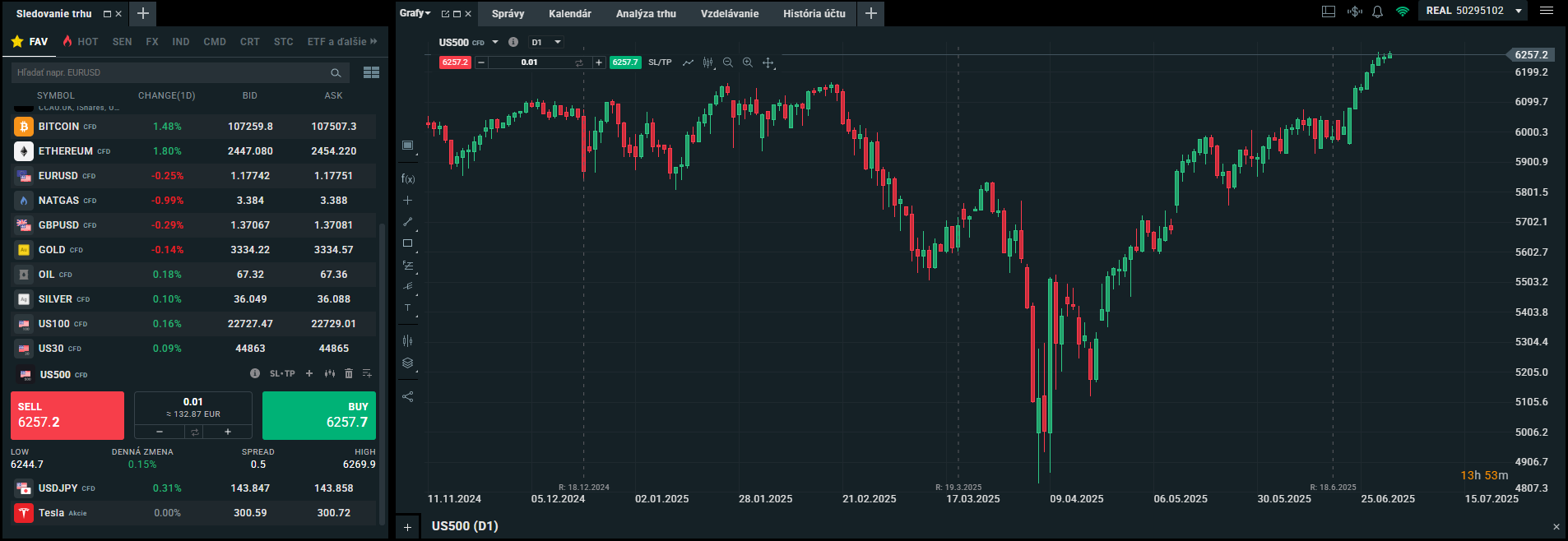Image resolution: width=1568 pixels, height=541 pixels.
Task: Click the share chart icon
Action: click(407, 396)
